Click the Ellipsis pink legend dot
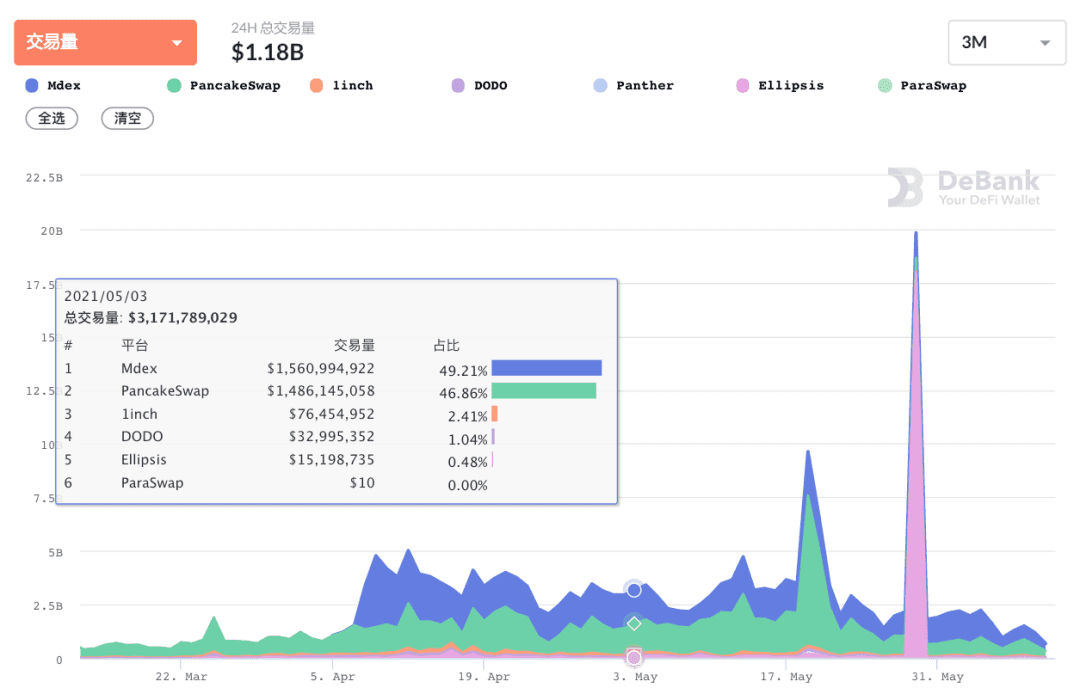The width and height of the screenshot is (1080, 700). pos(742,85)
